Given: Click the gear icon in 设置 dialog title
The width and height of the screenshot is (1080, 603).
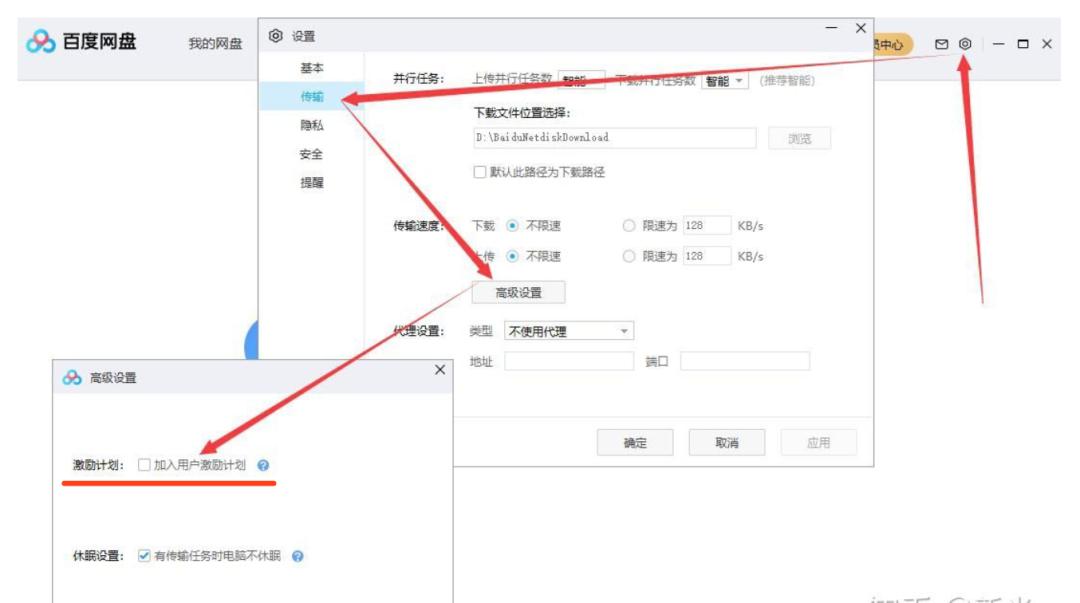Looking at the screenshot, I should (276, 36).
